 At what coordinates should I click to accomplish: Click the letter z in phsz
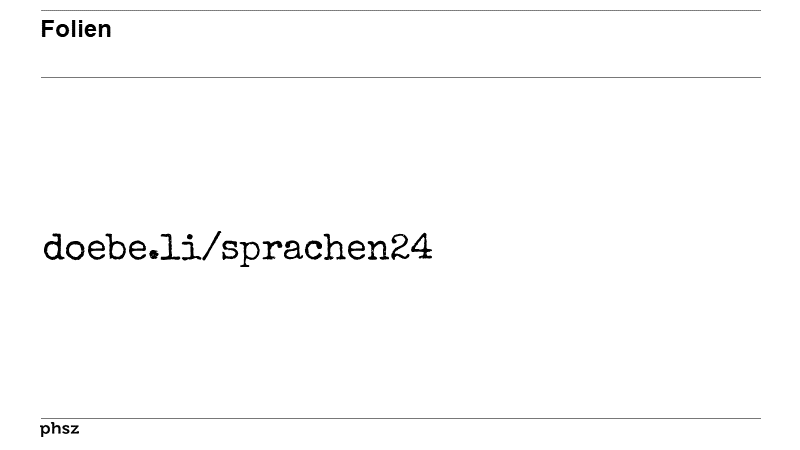click(74, 429)
